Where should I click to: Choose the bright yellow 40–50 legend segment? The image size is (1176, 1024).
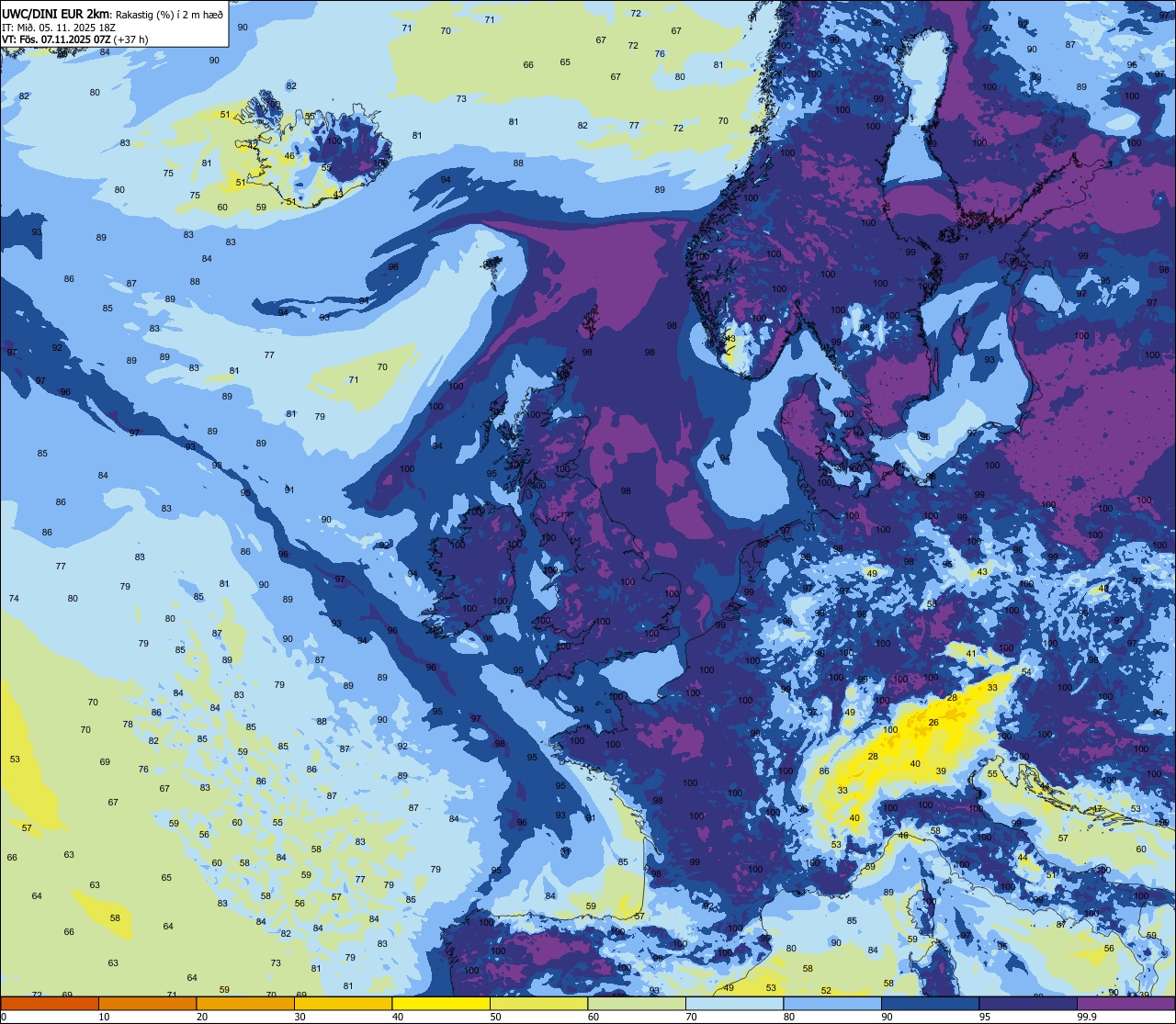pyautogui.click(x=441, y=1004)
